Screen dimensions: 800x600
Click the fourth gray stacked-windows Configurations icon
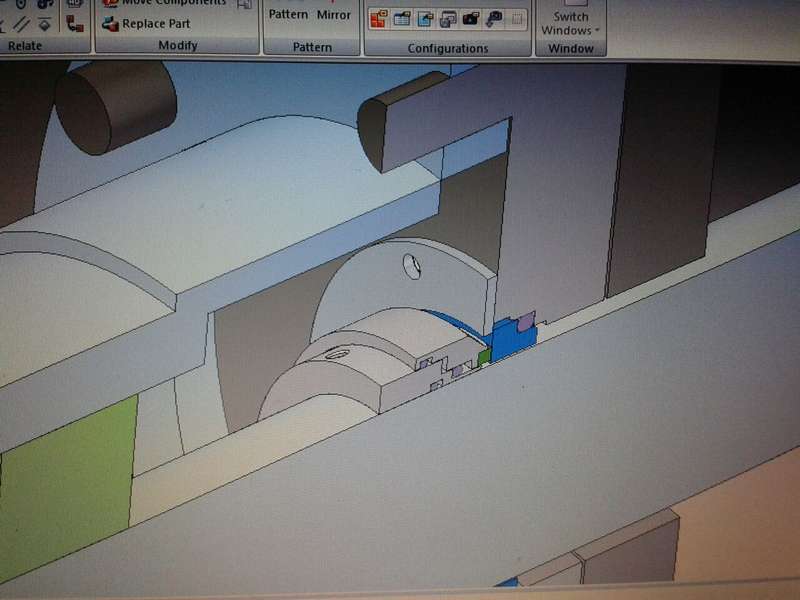tap(448, 19)
